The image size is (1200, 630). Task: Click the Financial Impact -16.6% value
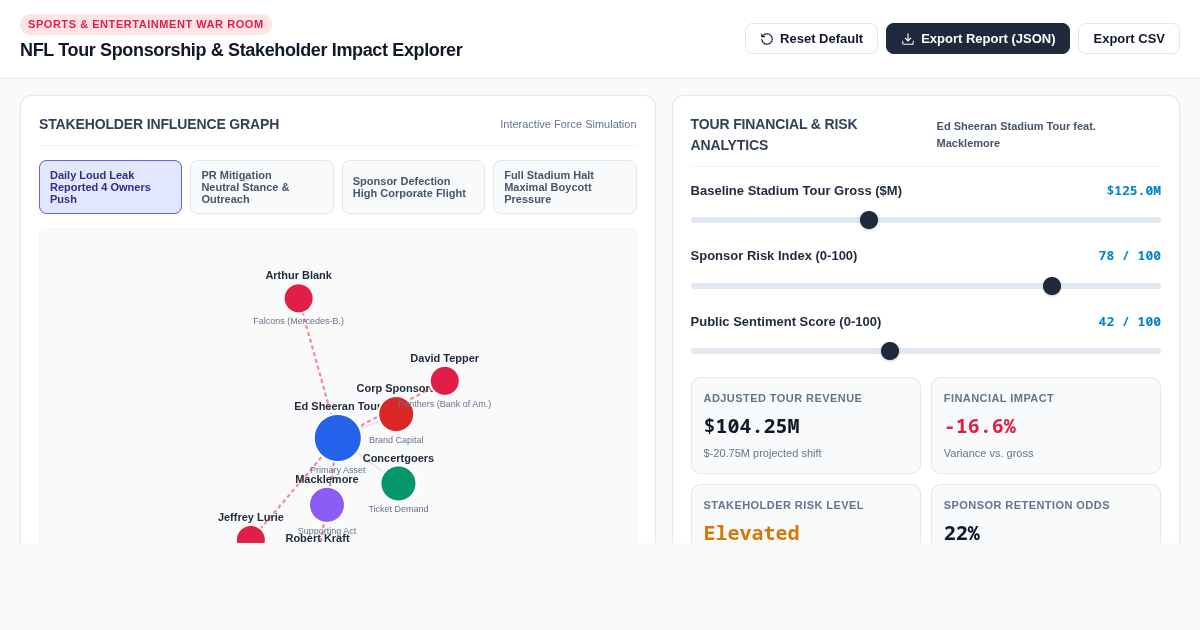click(x=980, y=426)
